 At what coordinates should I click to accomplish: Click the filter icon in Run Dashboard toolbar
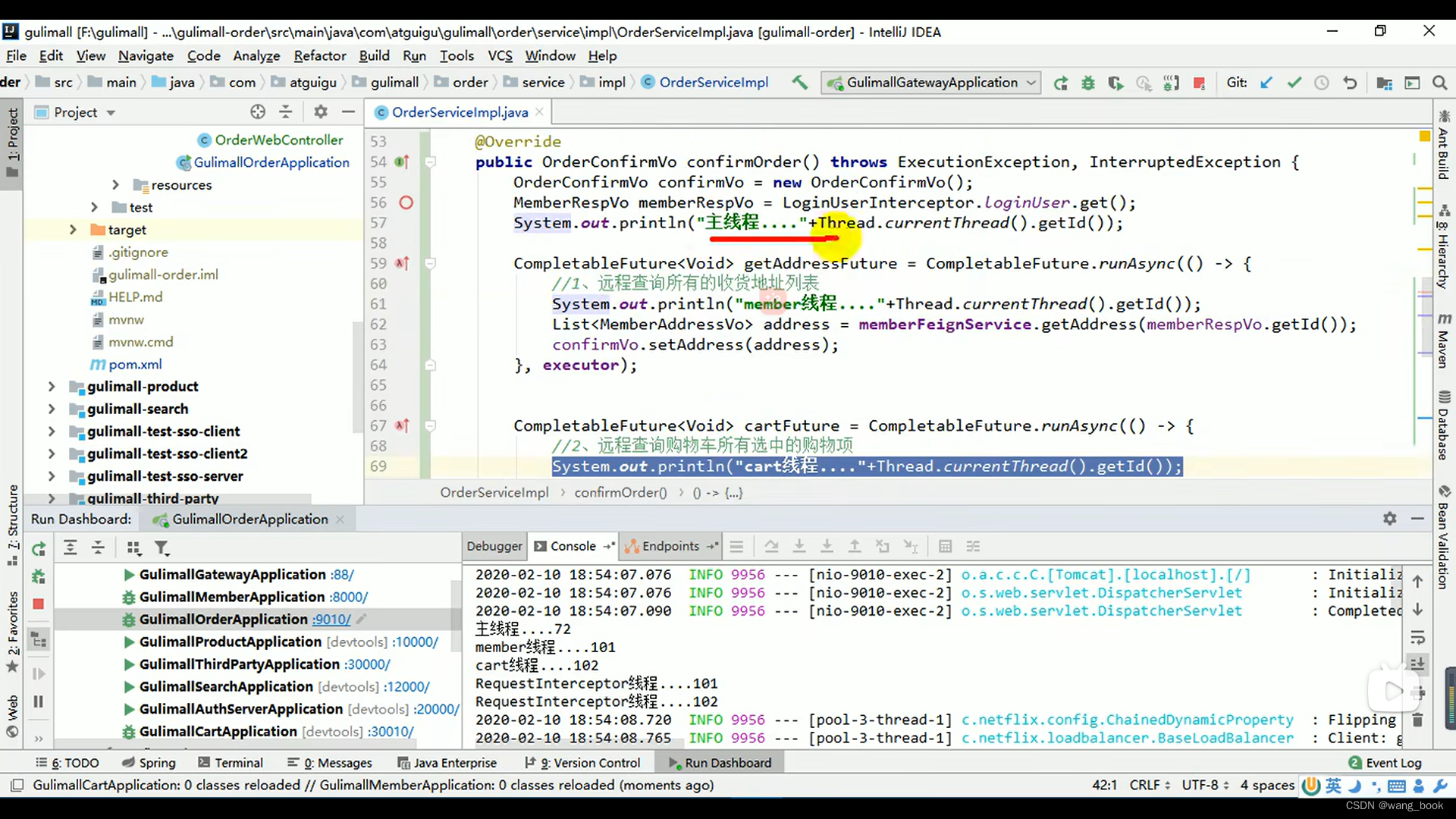click(x=162, y=548)
